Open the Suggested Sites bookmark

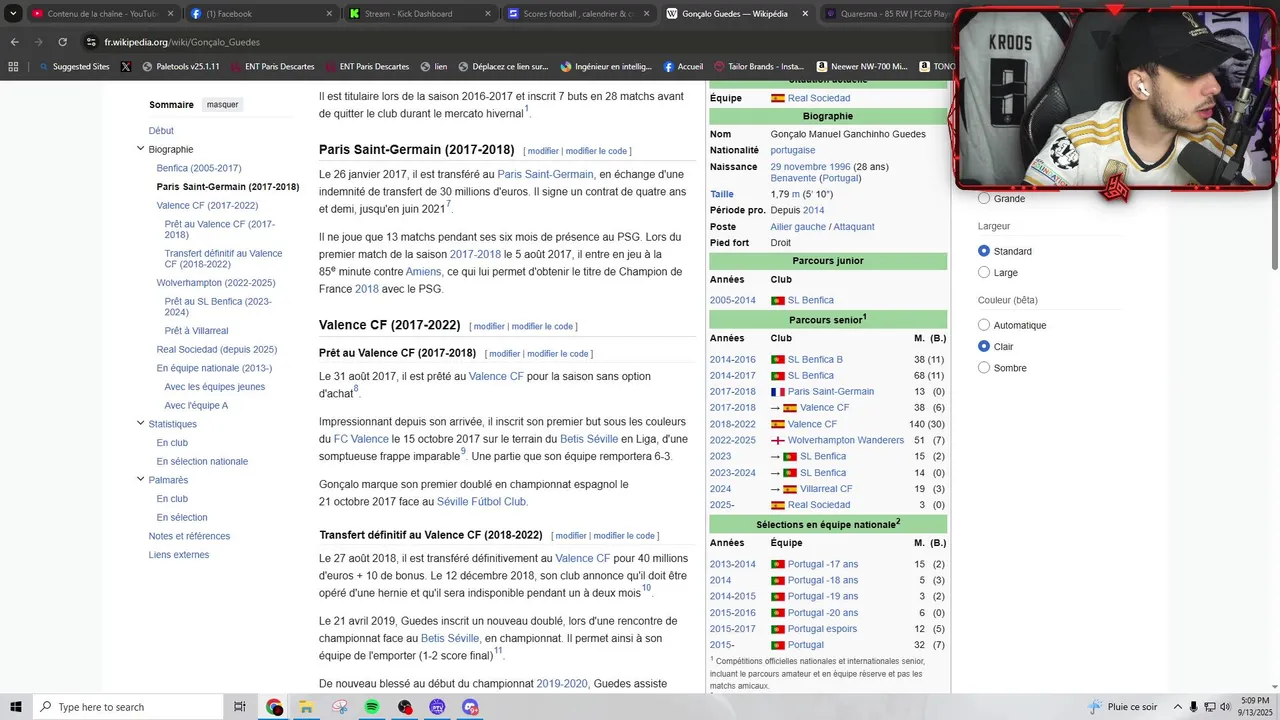(x=74, y=67)
